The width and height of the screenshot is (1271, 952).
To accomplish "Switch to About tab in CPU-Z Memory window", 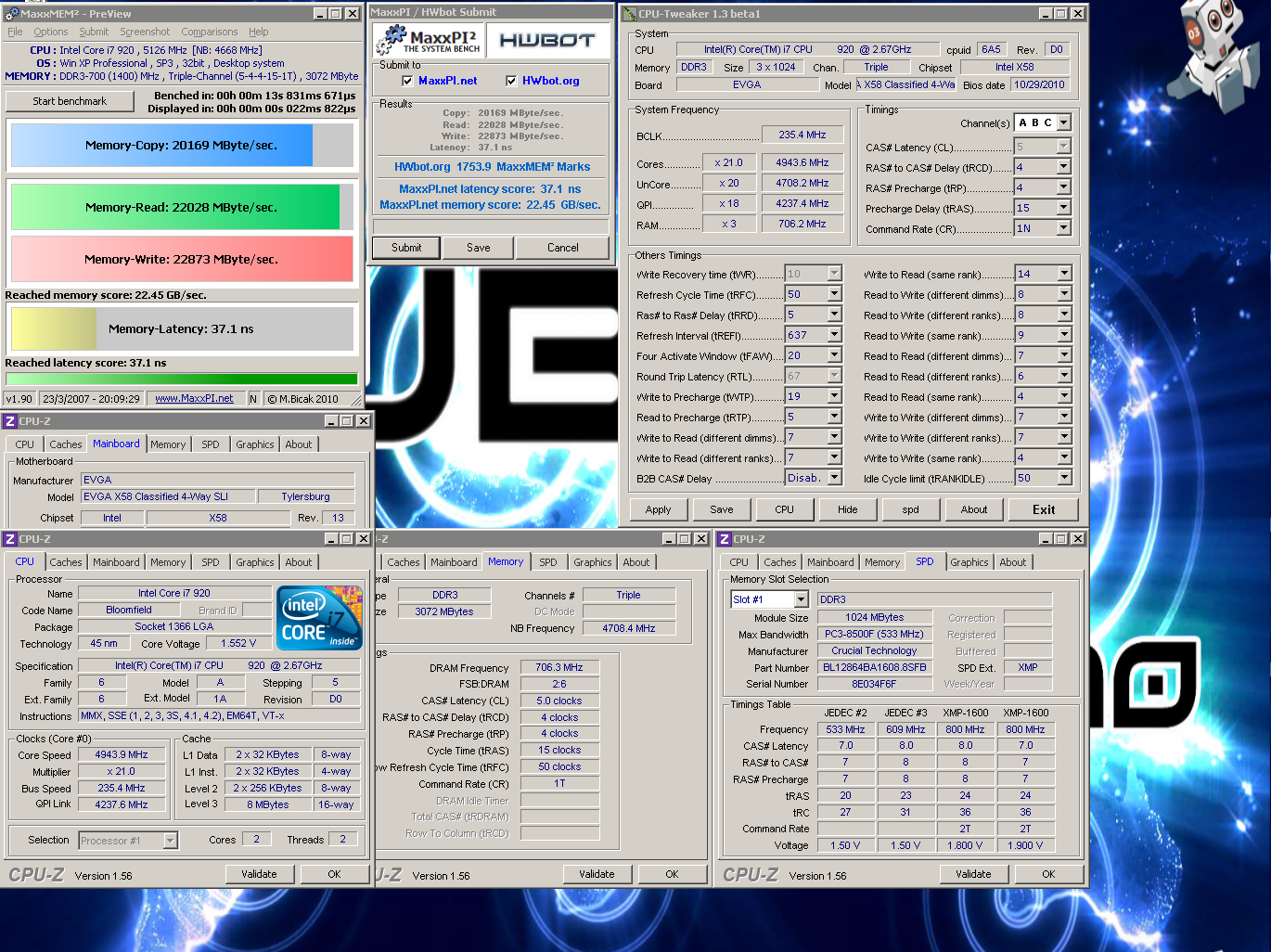I will 636,562.
